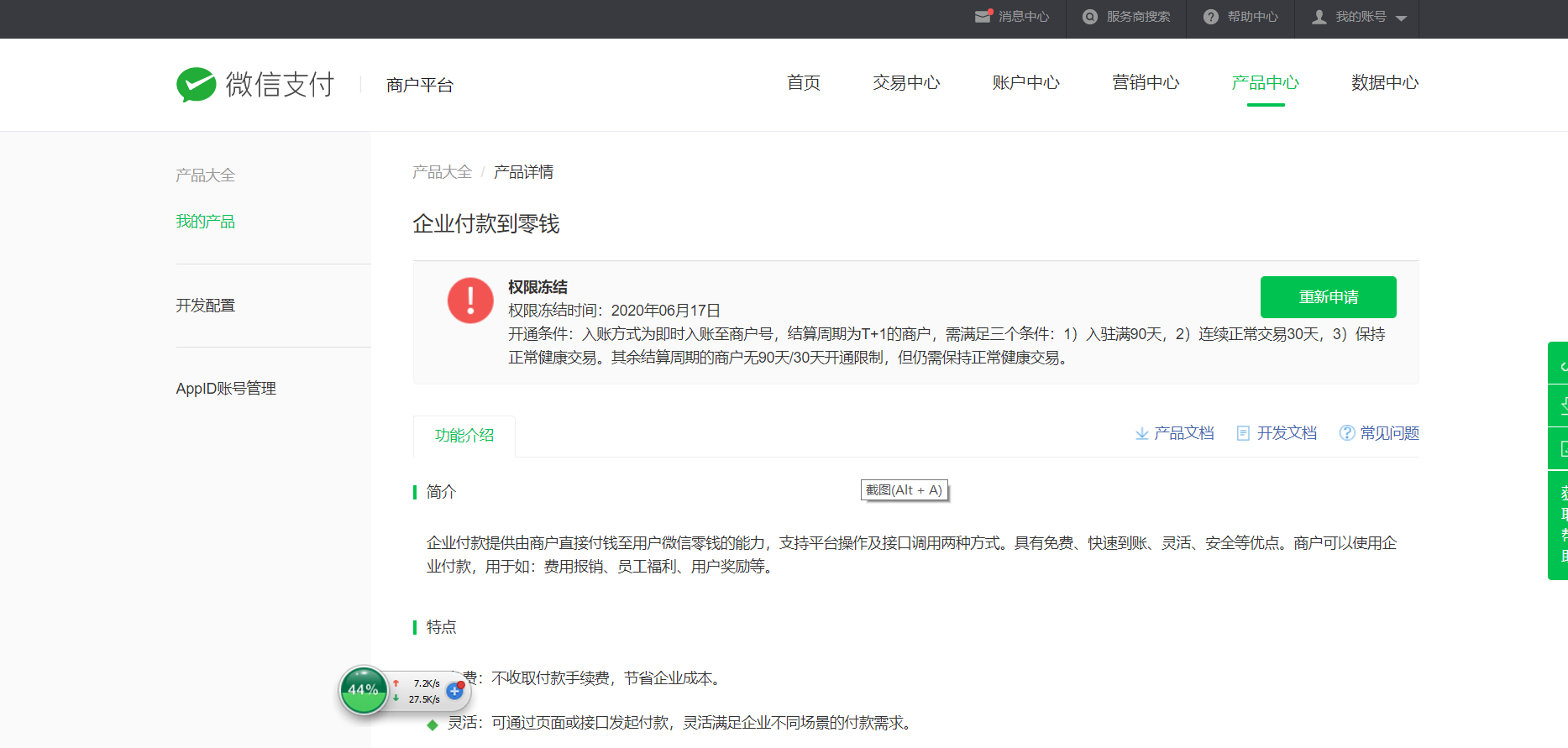The image size is (1568, 748).
Task: Open 常见问题 help icon link
Action: point(1379,433)
